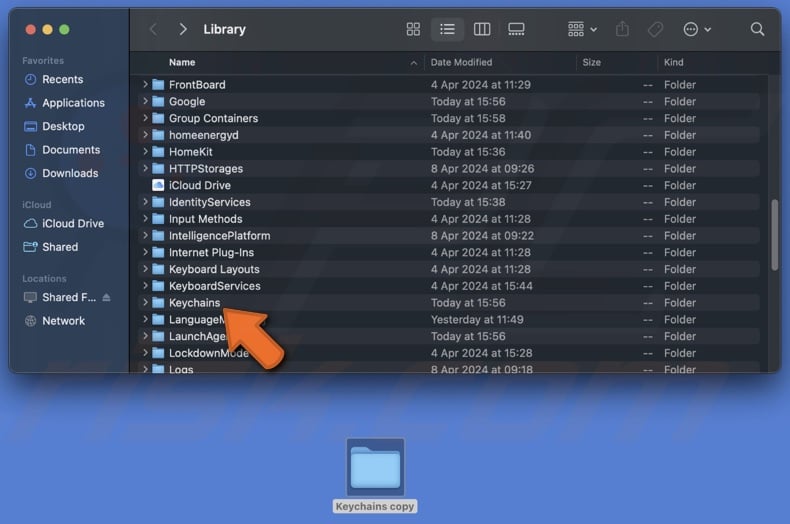Image resolution: width=790 pixels, height=524 pixels.
Task: Select the HTTPStorages row
Action: pos(448,168)
